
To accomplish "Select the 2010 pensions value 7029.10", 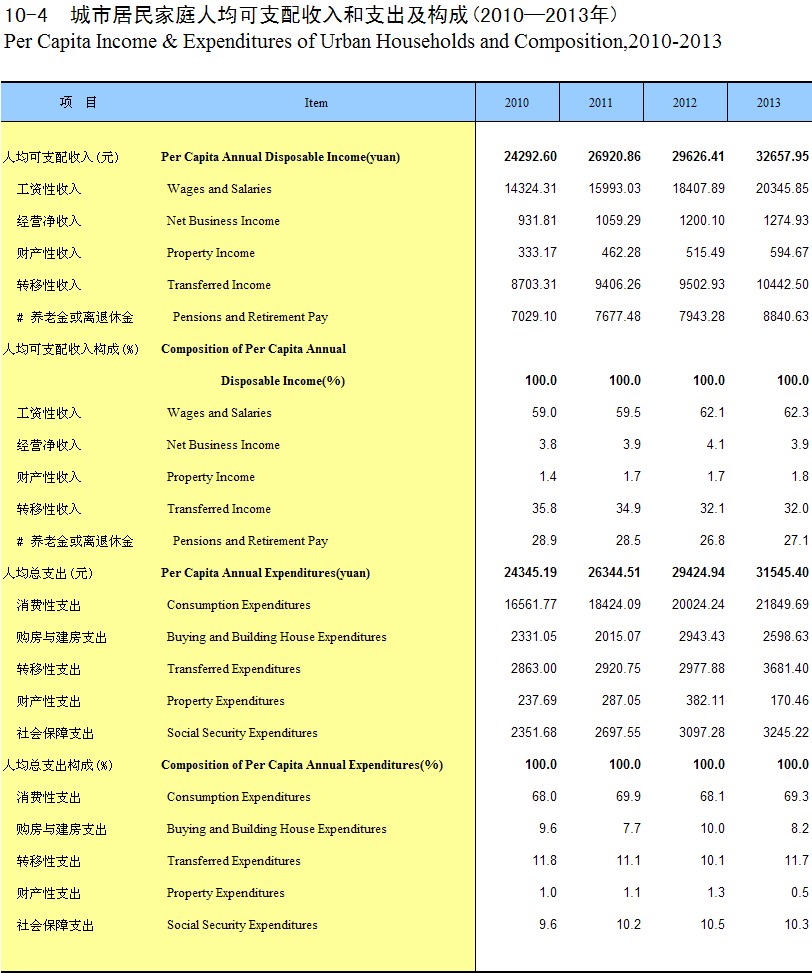I will tap(534, 316).
